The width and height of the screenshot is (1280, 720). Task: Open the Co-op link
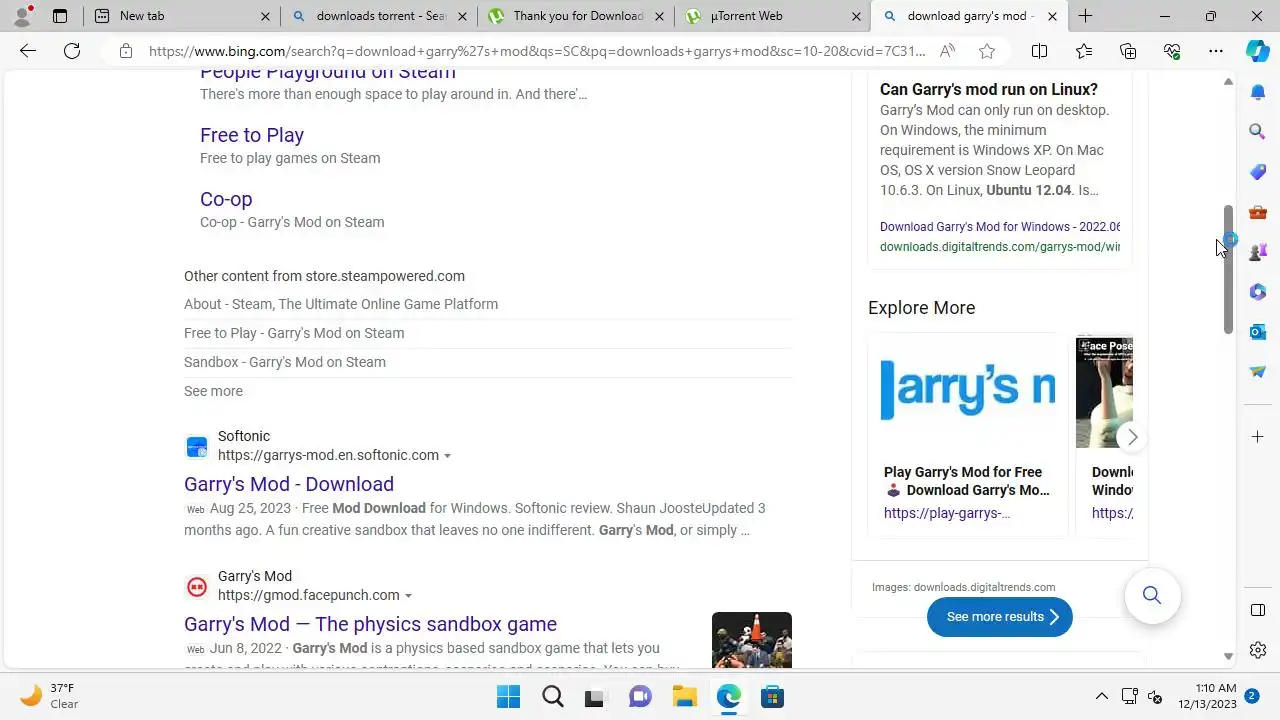226,199
